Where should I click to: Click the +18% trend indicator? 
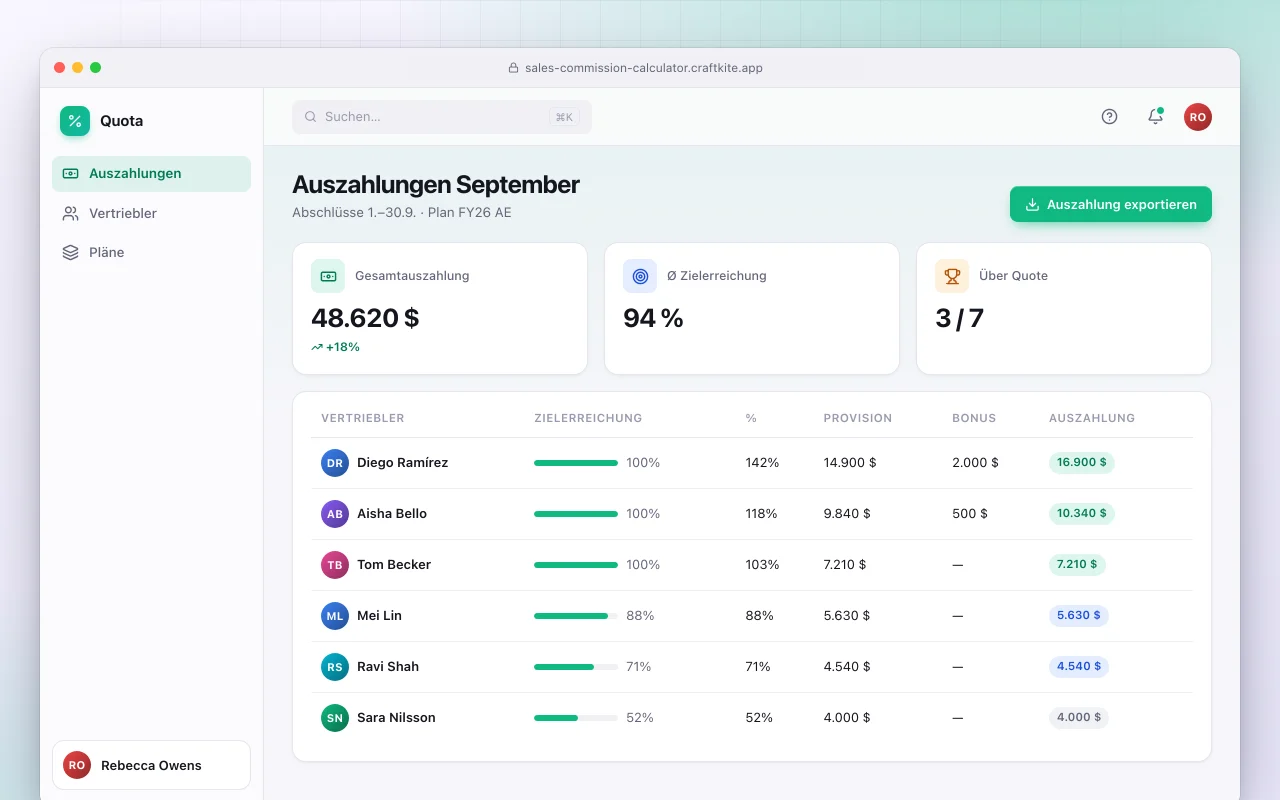coord(335,347)
